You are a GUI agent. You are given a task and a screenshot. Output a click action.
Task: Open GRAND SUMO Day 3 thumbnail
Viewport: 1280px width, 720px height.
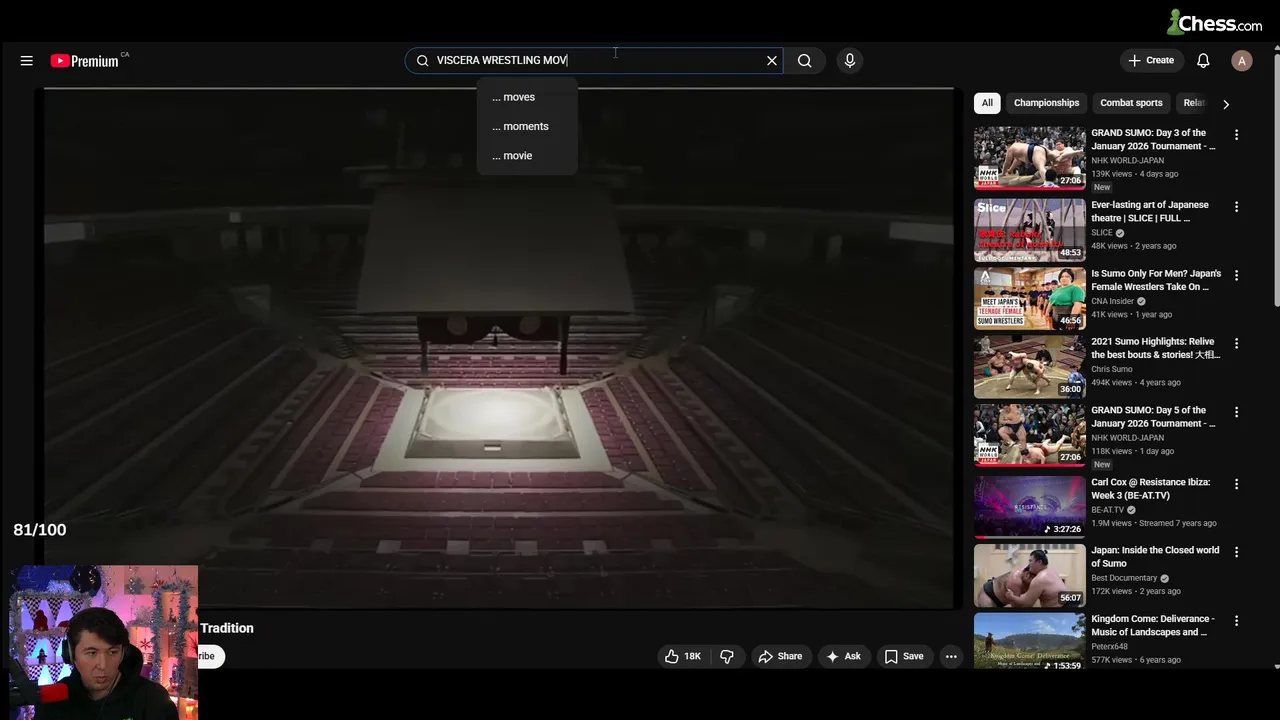point(1030,158)
